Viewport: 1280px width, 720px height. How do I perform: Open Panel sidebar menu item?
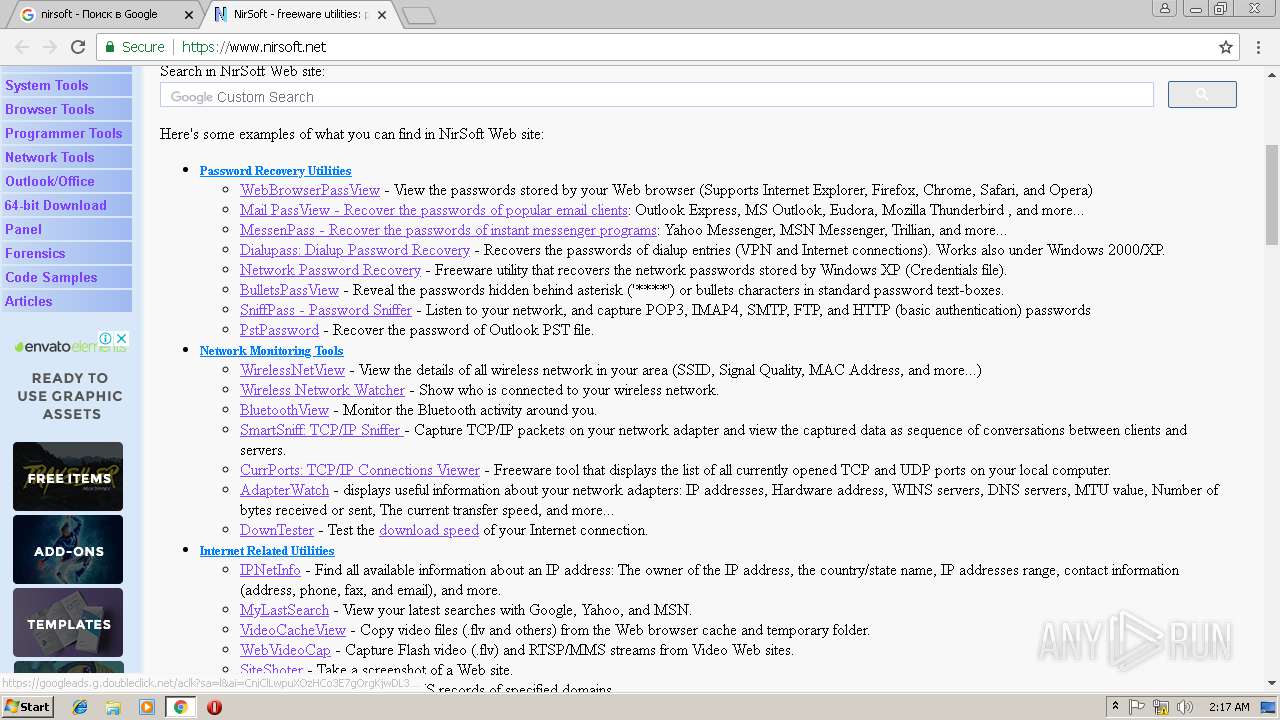pos(66,229)
